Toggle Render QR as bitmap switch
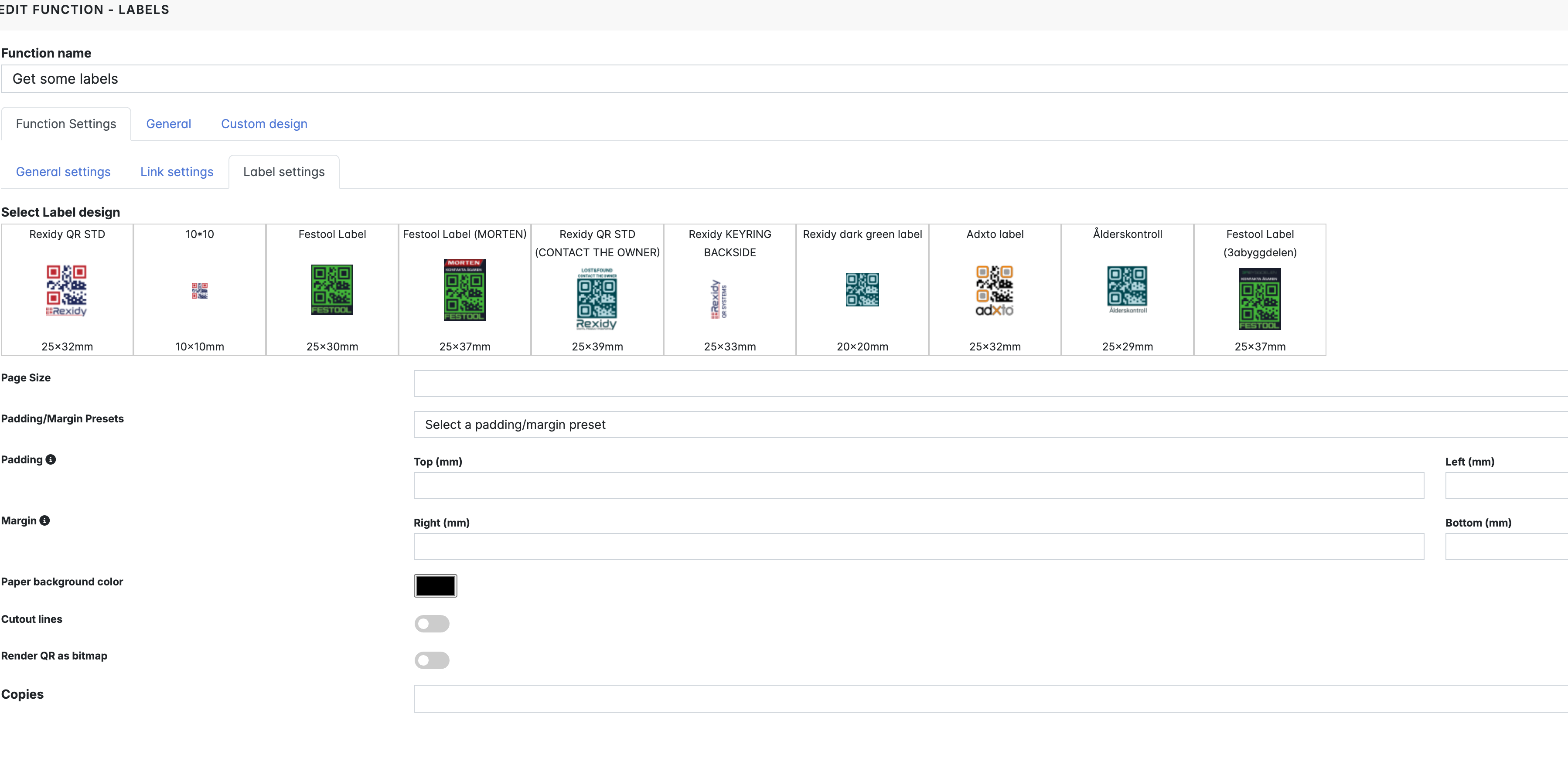This screenshot has height=775, width=1568. (432, 660)
